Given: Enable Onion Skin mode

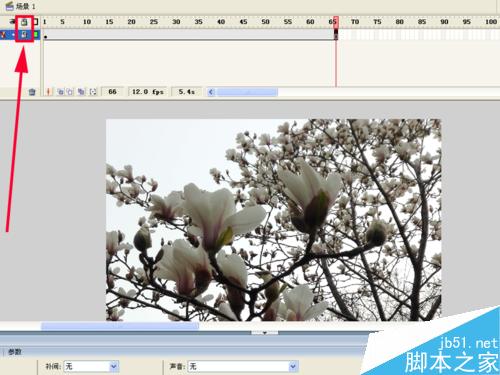Looking at the screenshot, I should (x=60, y=92).
